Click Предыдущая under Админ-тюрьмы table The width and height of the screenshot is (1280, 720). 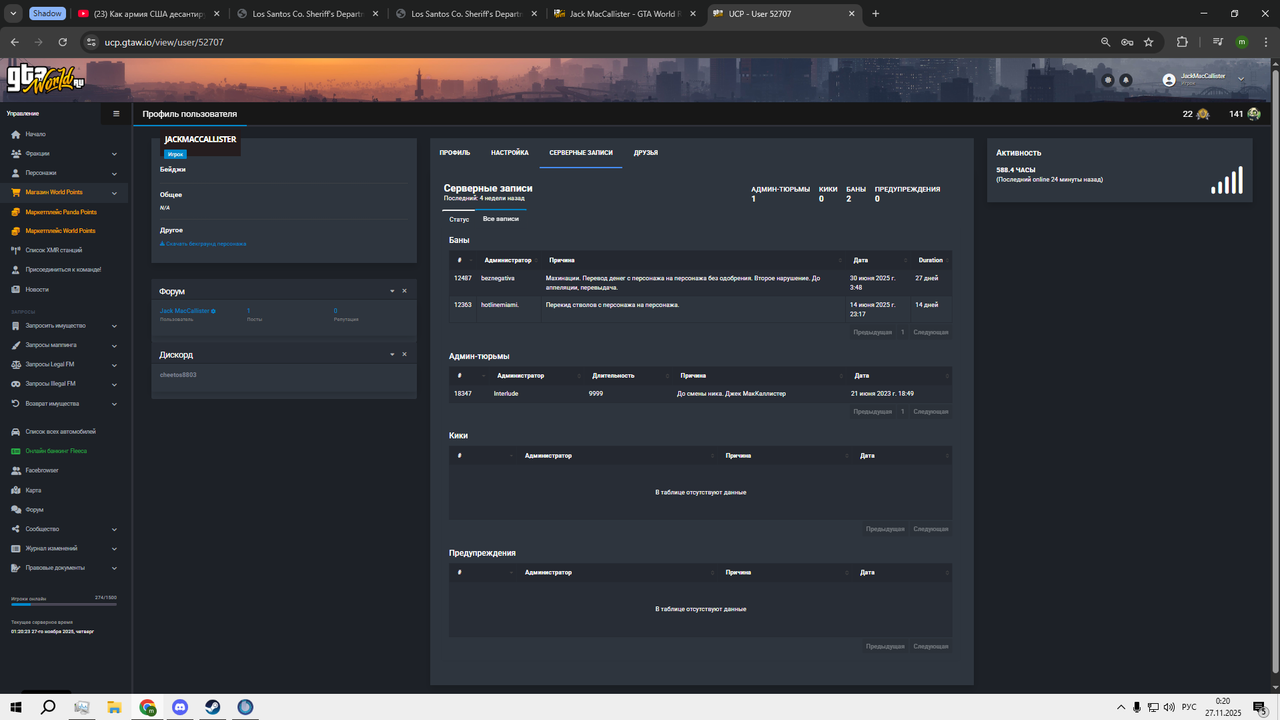pos(872,411)
